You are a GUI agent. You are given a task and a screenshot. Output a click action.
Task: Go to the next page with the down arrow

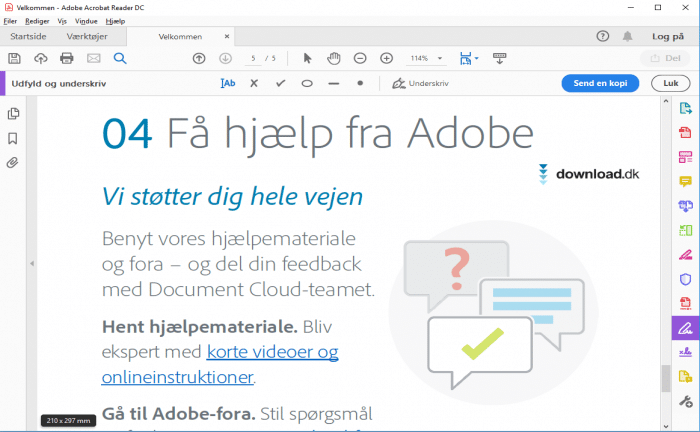coord(225,58)
